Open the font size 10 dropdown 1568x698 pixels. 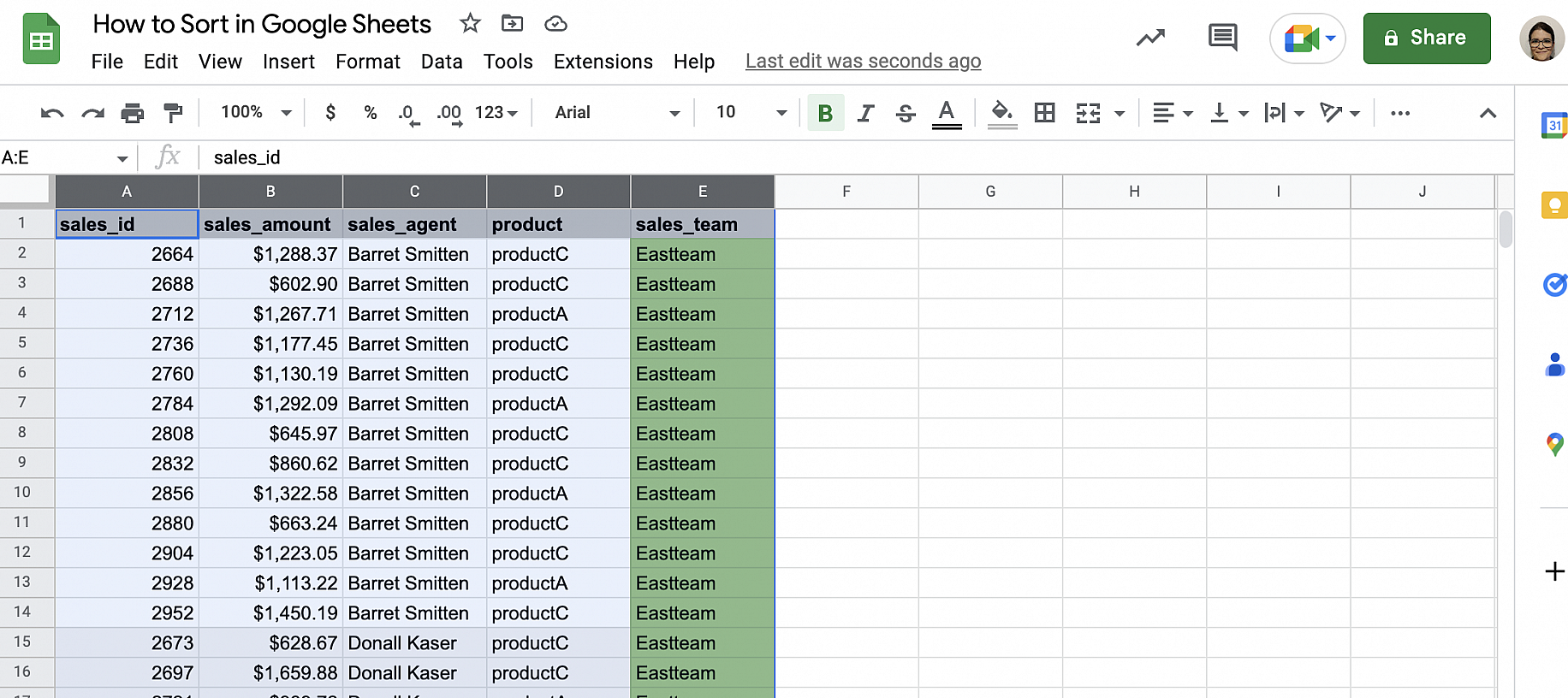tap(751, 113)
